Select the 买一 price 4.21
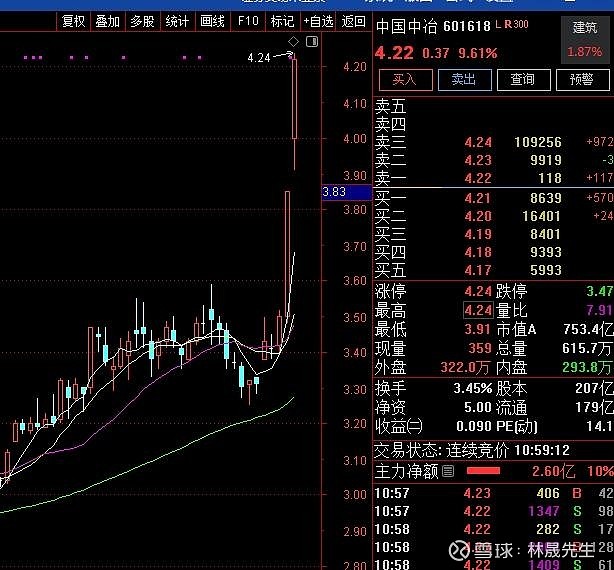Image resolution: width=614 pixels, height=570 pixels. tap(478, 198)
